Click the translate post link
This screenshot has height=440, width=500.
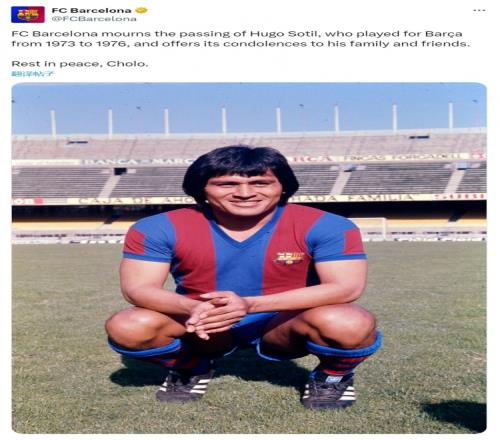click(32, 74)
